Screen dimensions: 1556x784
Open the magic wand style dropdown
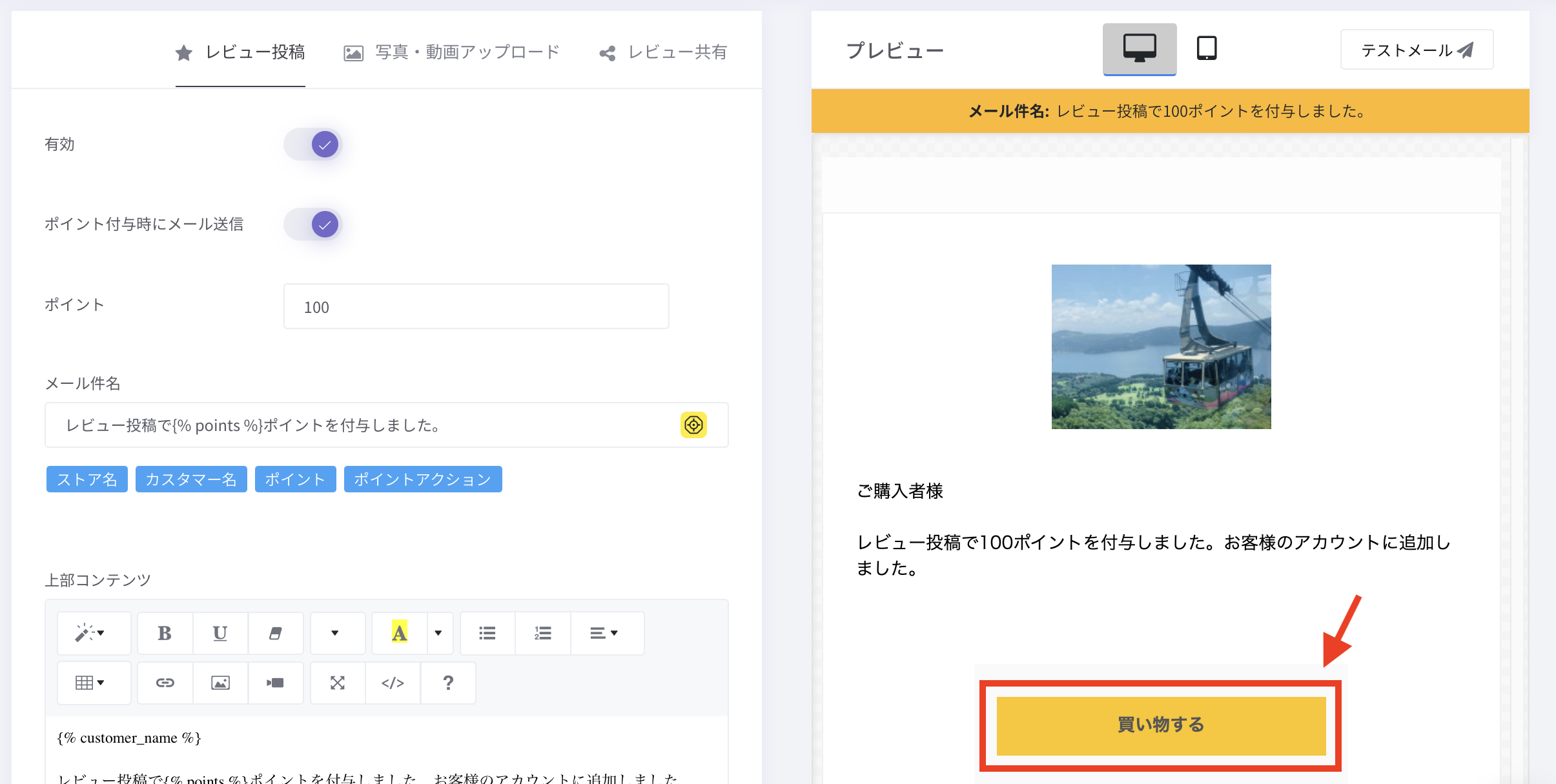pyautogui.click(x=92, y=633)
